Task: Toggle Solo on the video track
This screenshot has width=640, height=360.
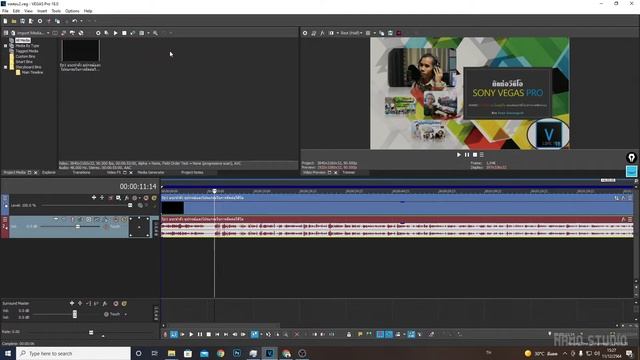Action: click(x=154, y=198)
